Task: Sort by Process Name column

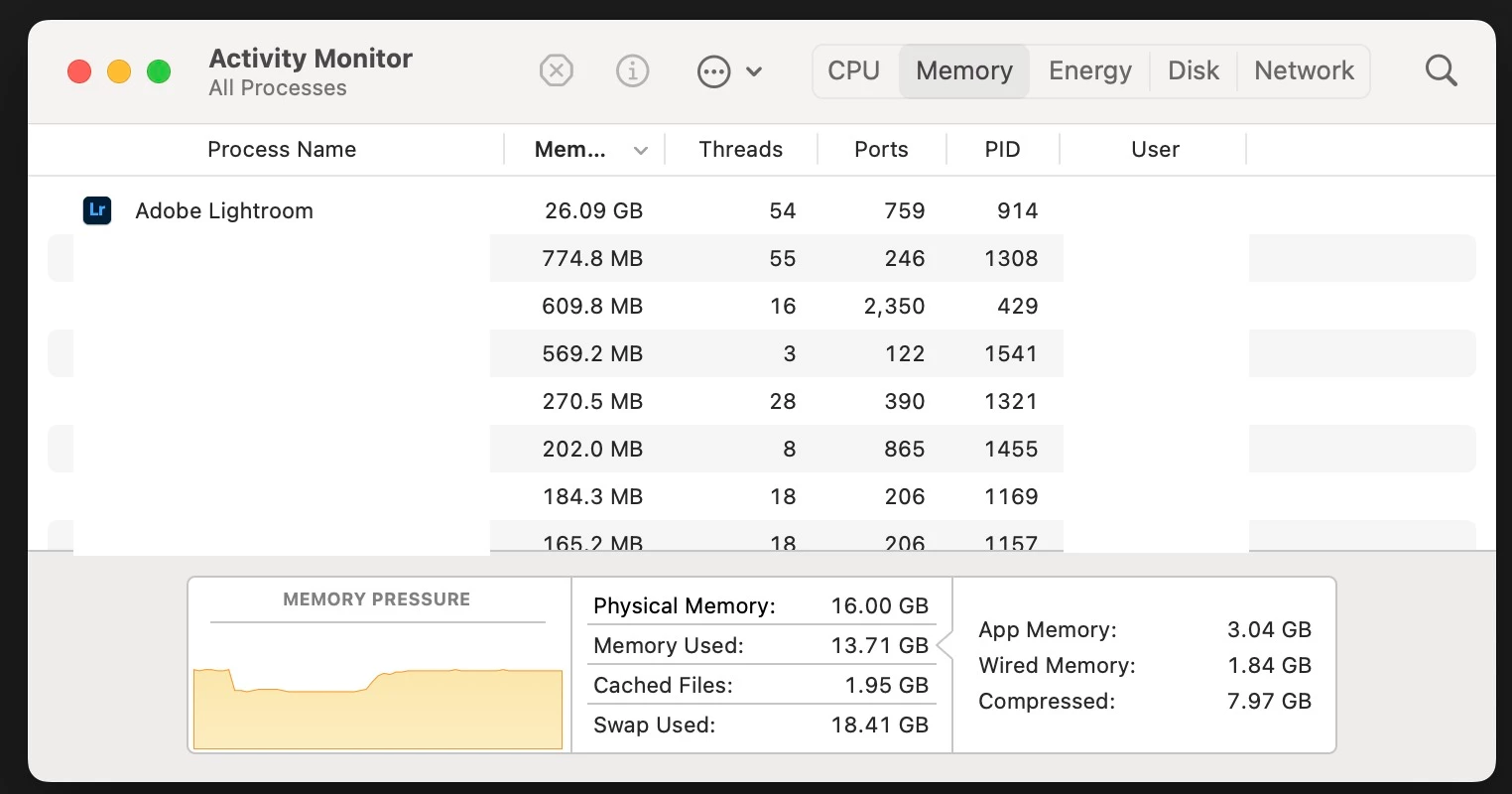Action: pos(282,150)
